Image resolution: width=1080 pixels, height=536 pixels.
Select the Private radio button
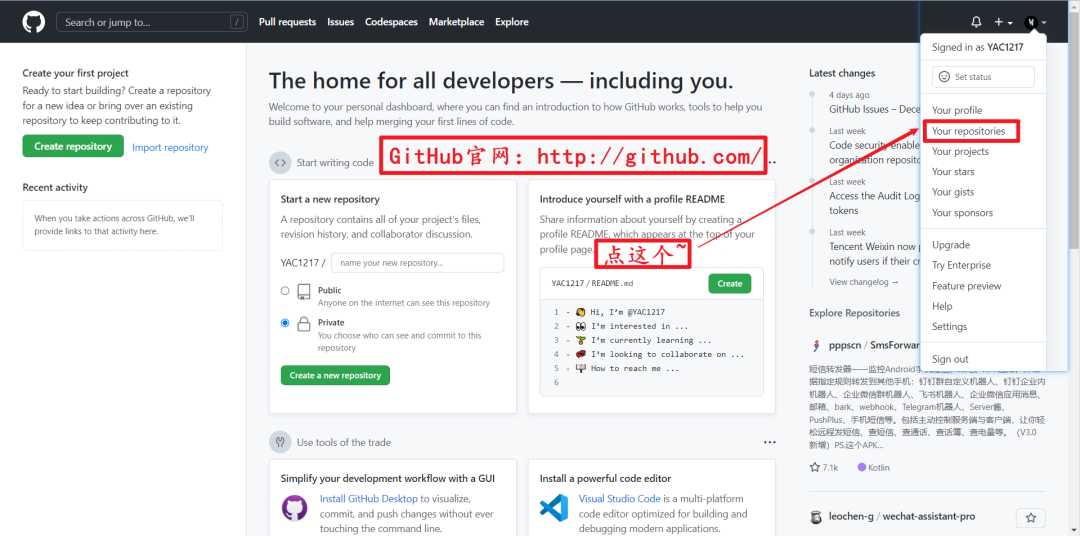click(x=285, y=322)
